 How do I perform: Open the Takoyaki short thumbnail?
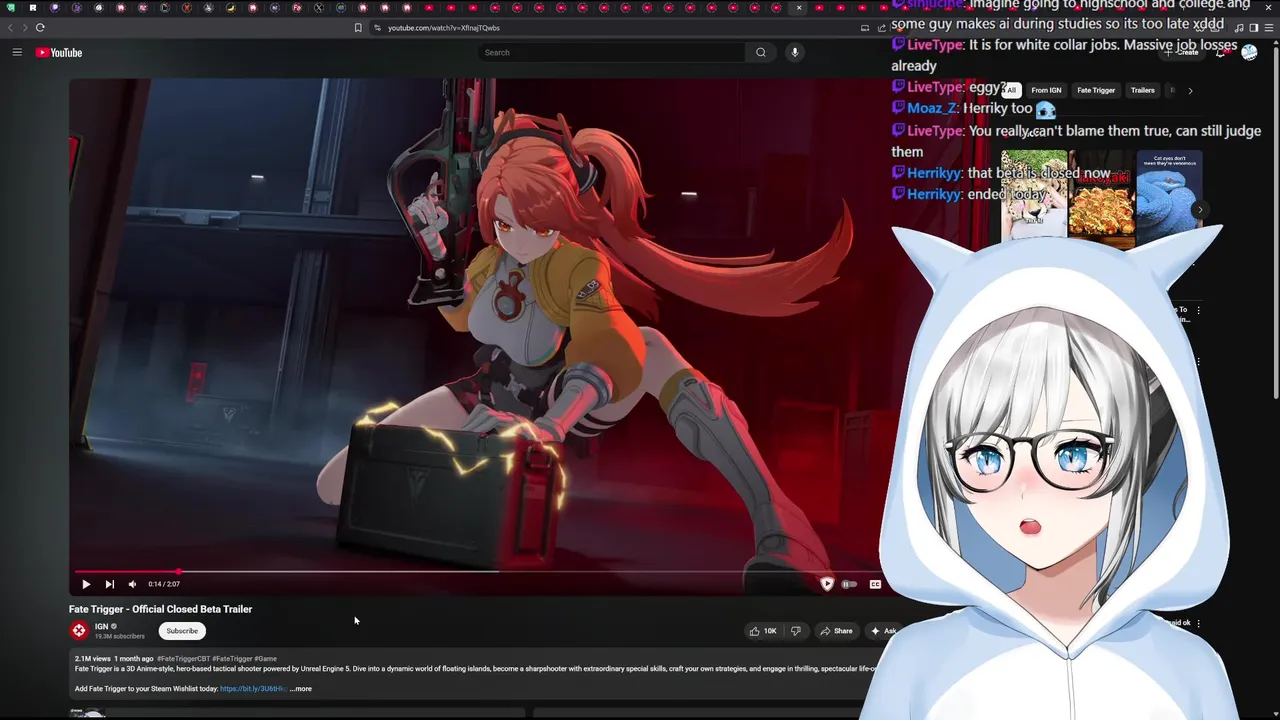[1101, 197]
